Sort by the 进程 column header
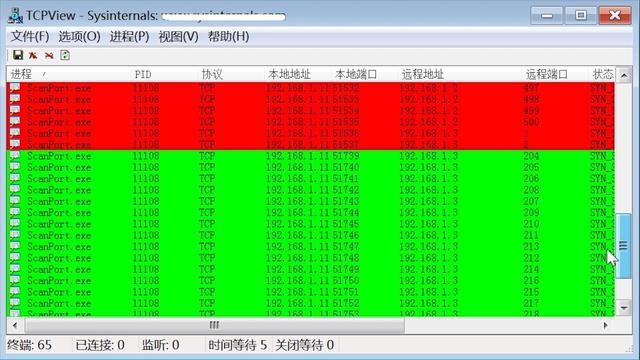The width and height of the screenshot is (640, 360). tap(69, 74)
